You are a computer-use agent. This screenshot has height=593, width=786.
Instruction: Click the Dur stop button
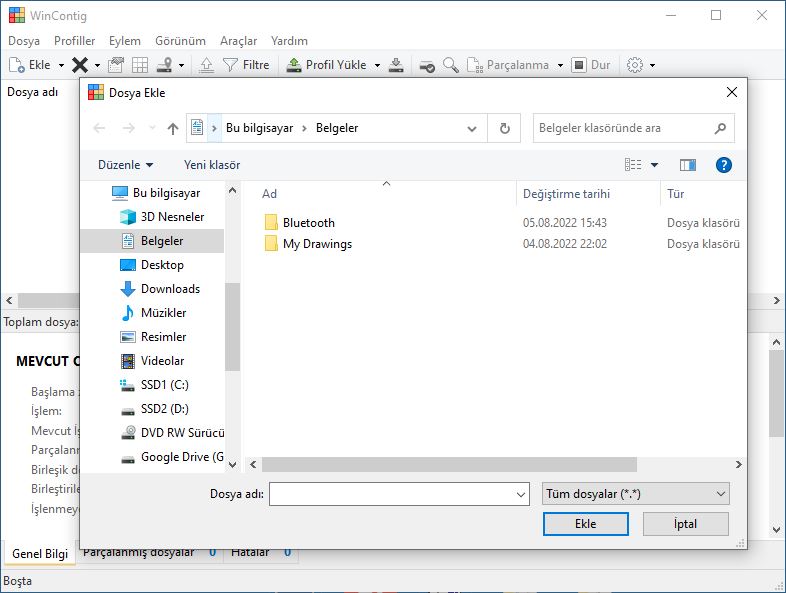click(x=591, y=65)
